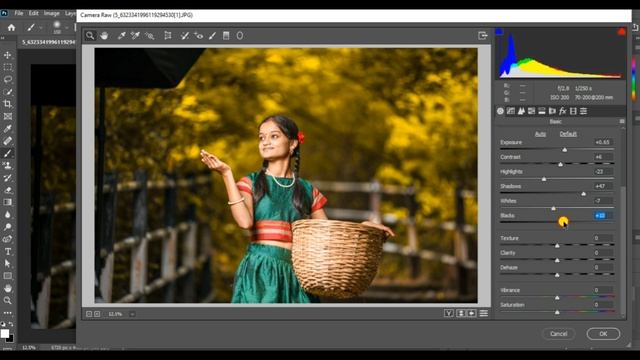Click the Shadows slider handle
The width and height of the screenshot is (640, 360).
pos(583,194)
